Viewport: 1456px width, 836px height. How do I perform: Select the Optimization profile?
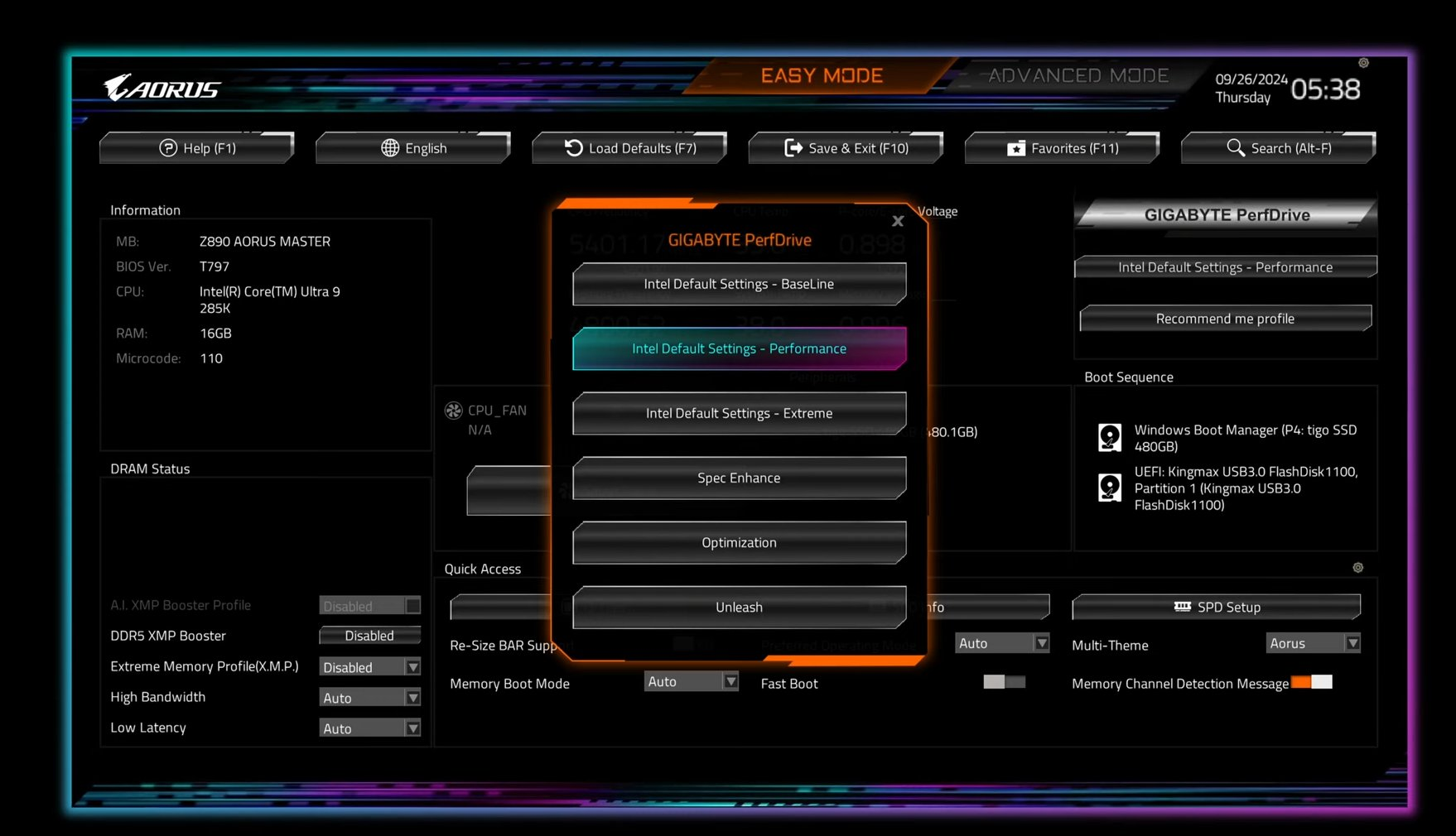coord(739,542)
